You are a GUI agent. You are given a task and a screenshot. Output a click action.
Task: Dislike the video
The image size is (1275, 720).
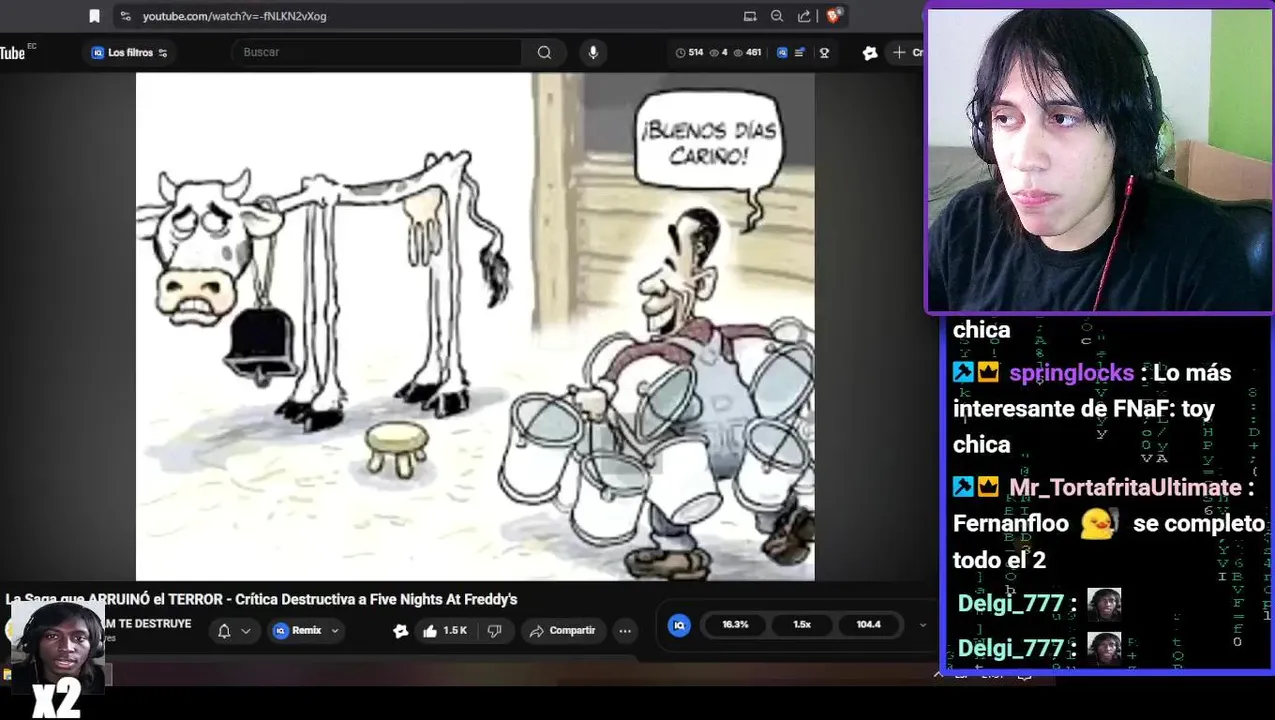point(494,631)
